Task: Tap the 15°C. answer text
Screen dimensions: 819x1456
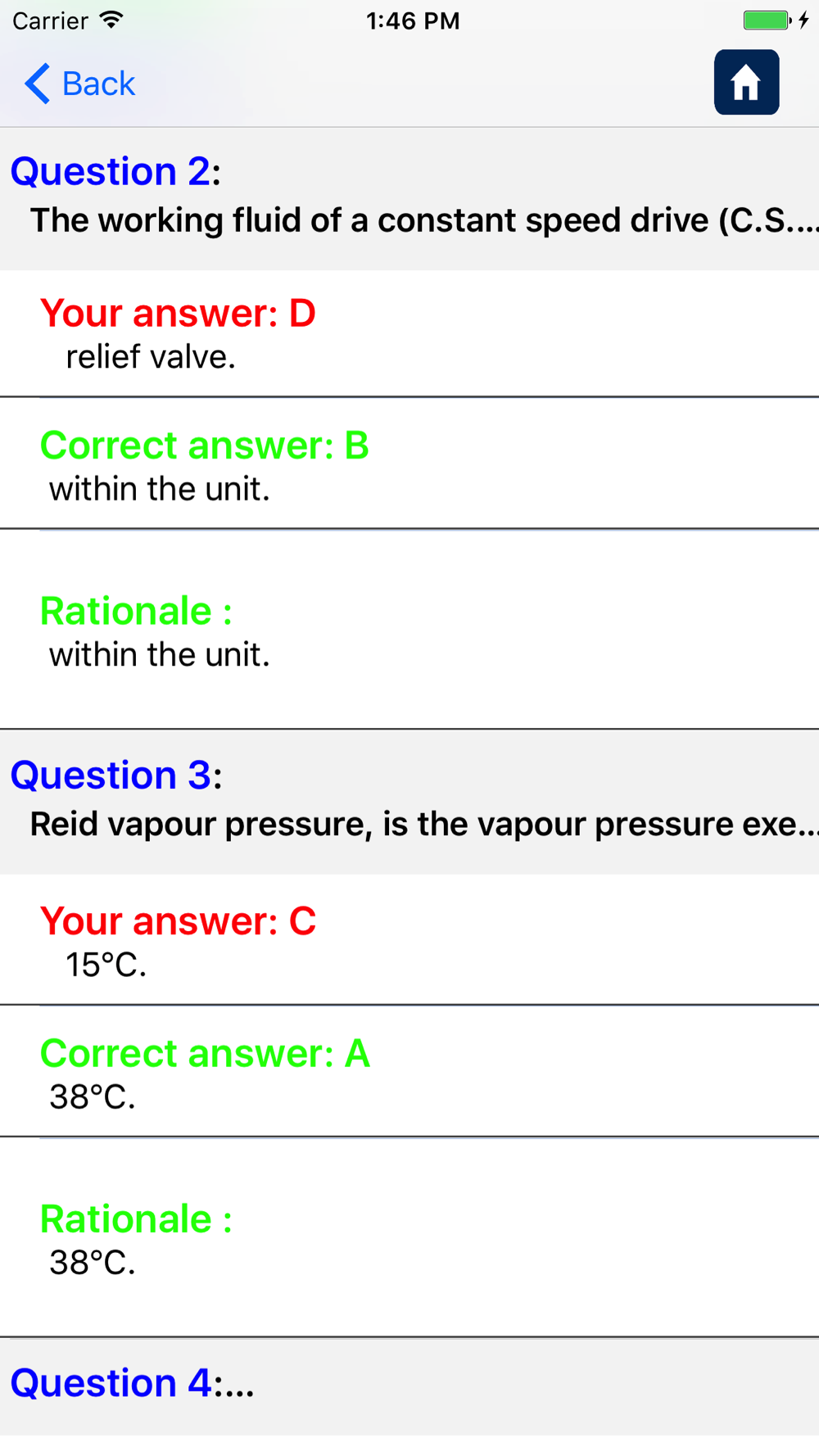Action: click(x=106, y=965)
